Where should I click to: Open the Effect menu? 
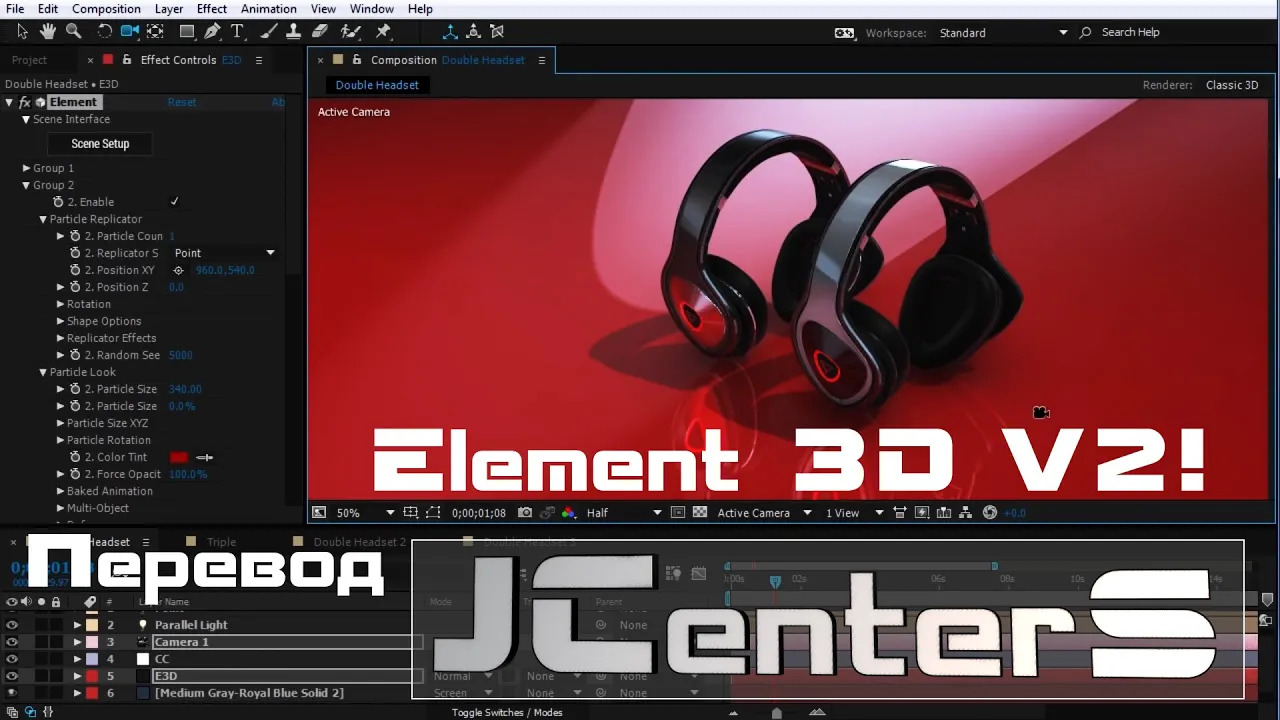pos(212,9)
